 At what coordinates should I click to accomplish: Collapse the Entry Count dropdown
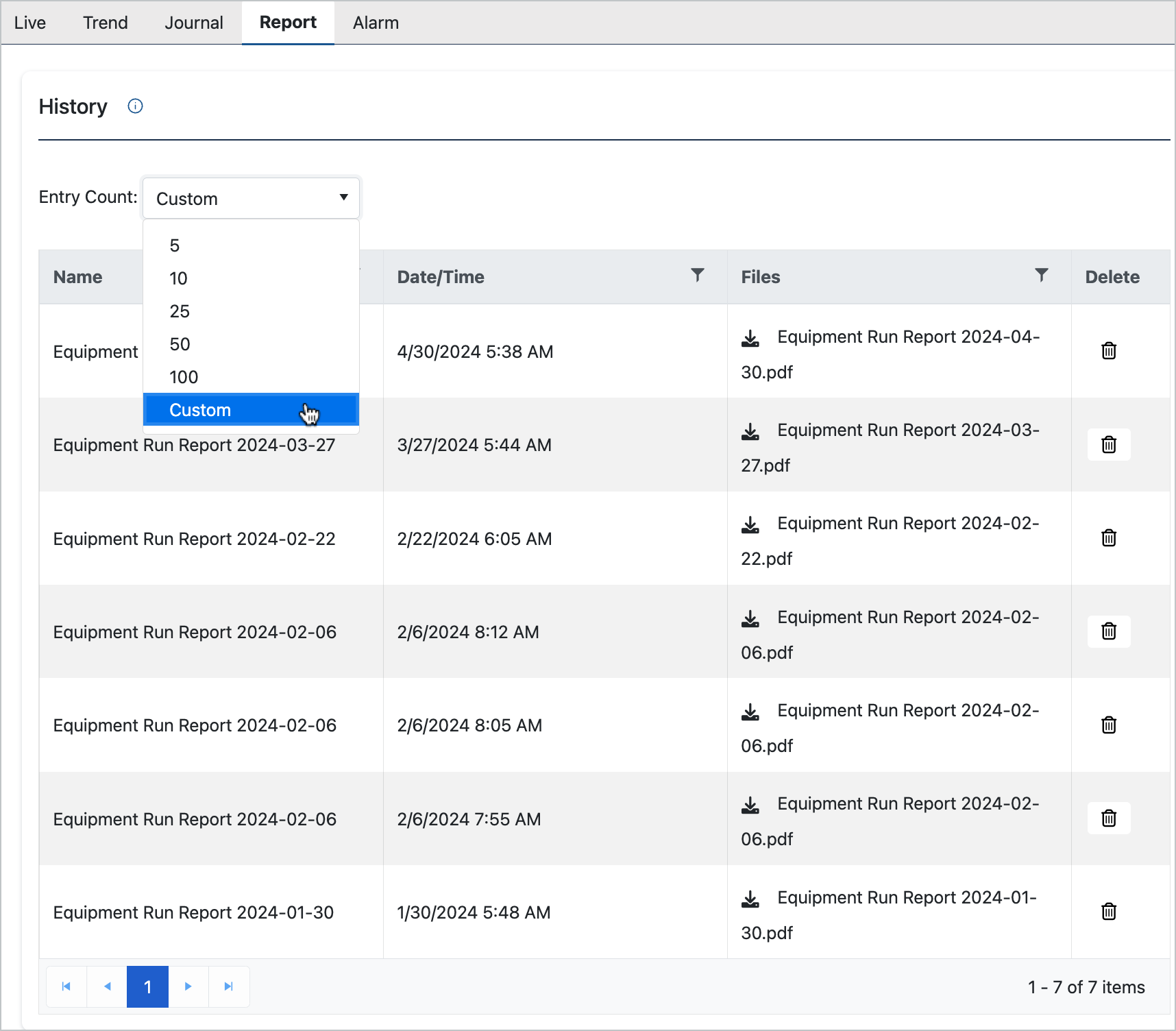pos(343,198)
